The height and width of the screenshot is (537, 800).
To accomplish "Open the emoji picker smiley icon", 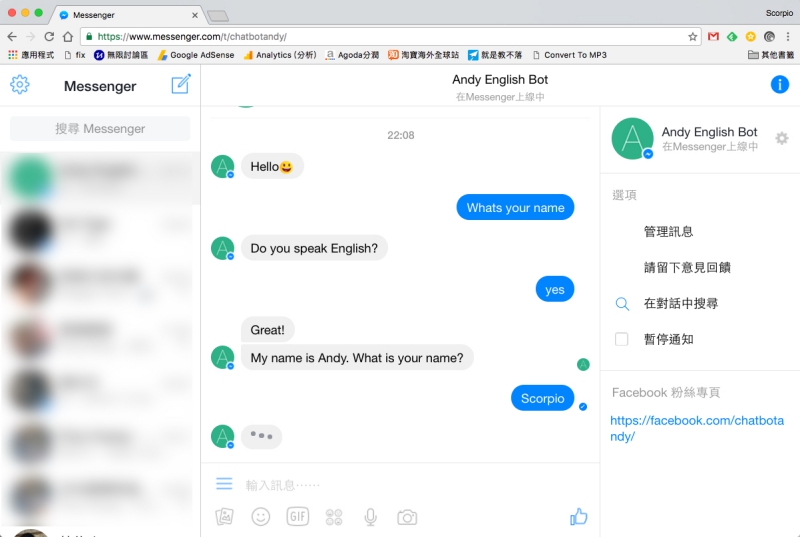I will 261,517.
